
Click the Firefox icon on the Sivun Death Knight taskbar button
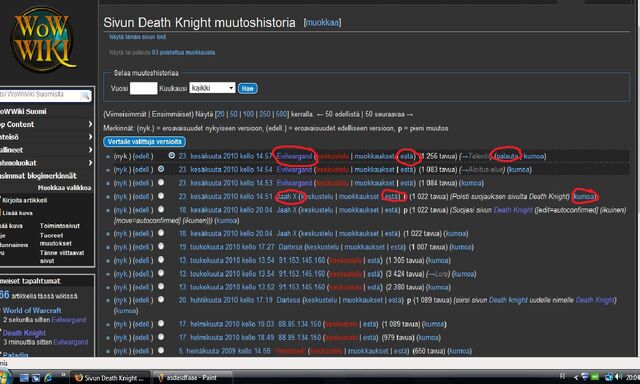click(79, 378)
